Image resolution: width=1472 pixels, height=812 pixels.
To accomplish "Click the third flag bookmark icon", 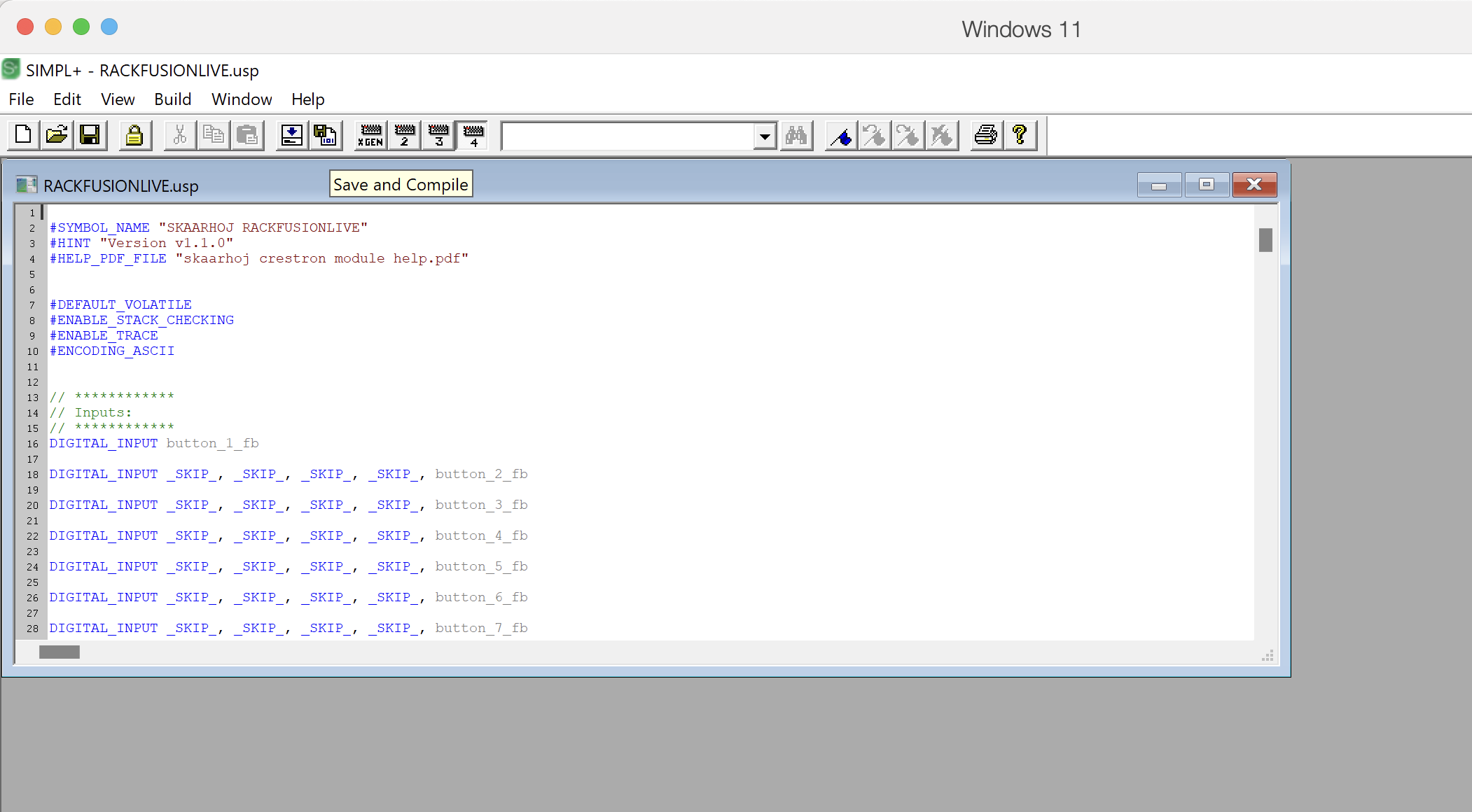I will [908, 134].
